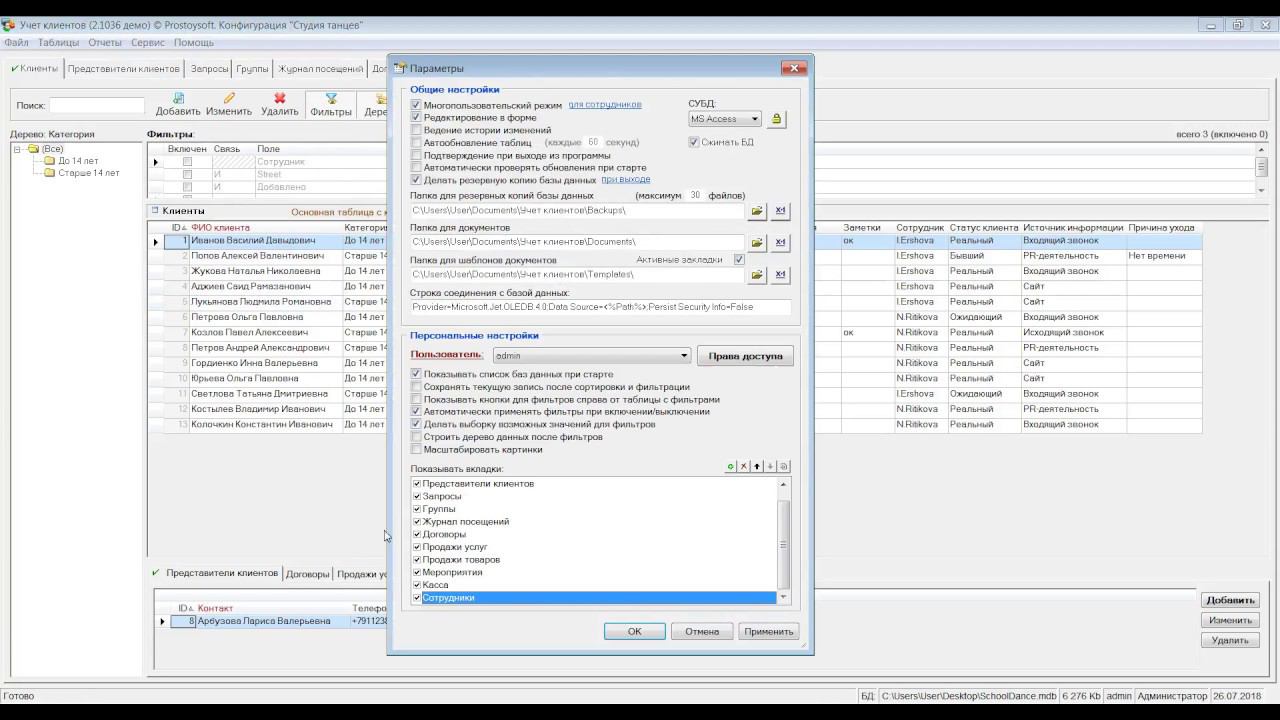Click the database password lock icon
The height and width of the screenshot is (720, 1280).
(x=776, y=119)
